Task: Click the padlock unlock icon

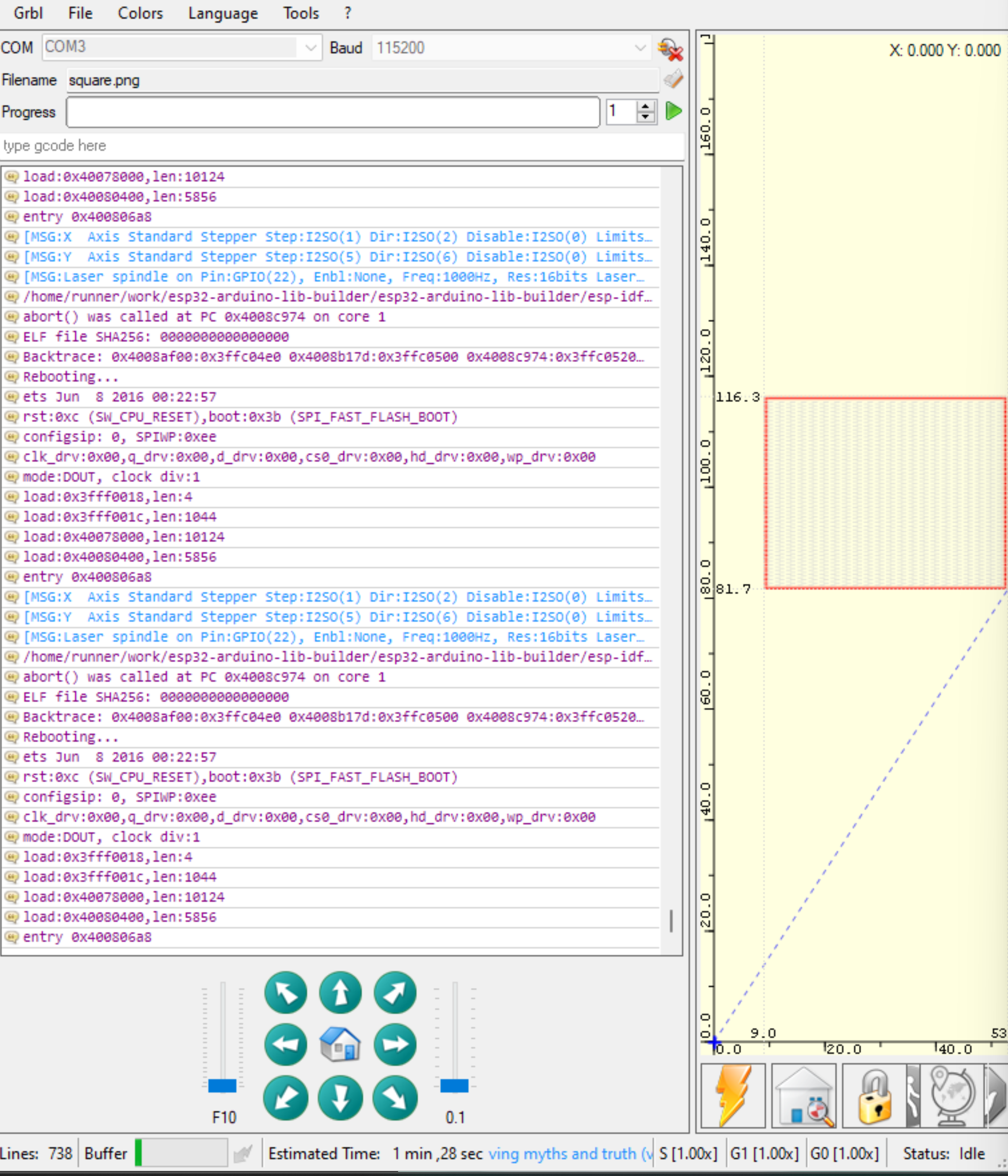Action: pos(874,1096)
